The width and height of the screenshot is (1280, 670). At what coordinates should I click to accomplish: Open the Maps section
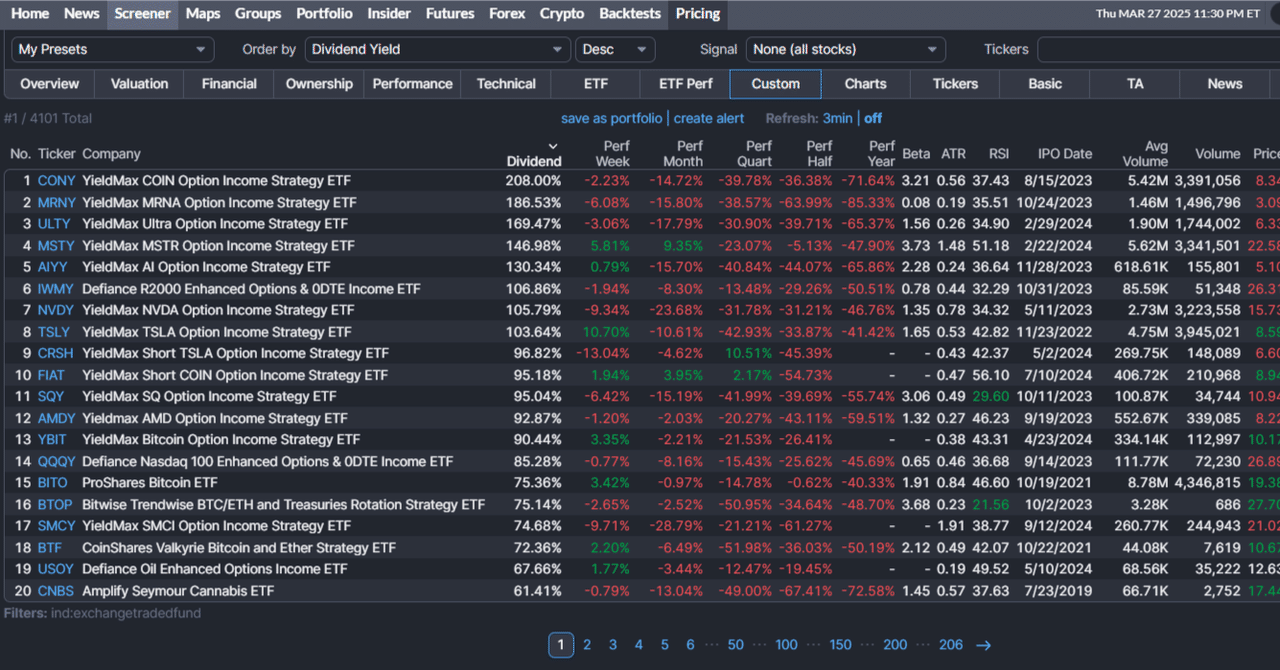(202, 14)
